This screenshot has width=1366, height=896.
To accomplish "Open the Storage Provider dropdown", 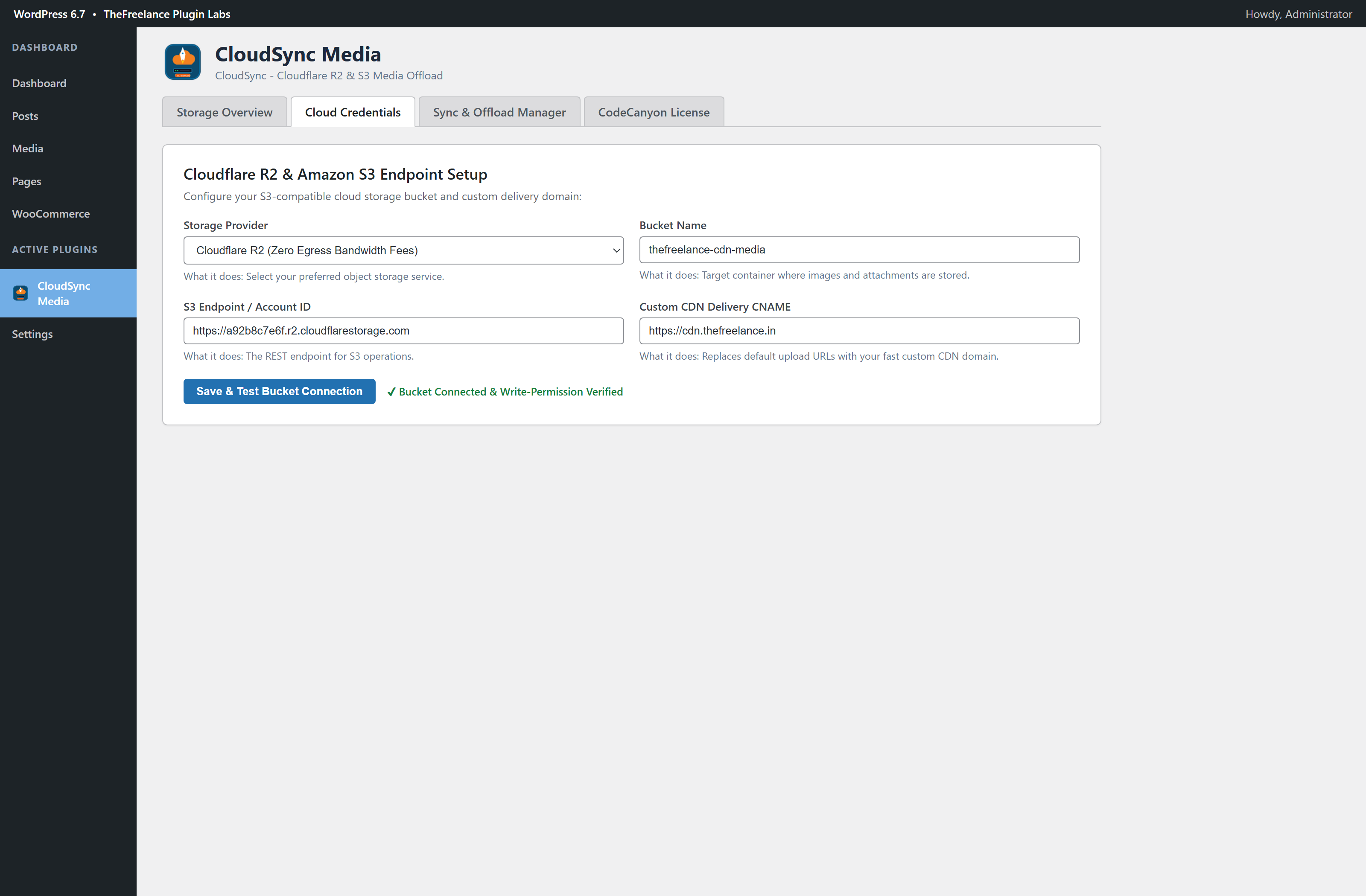I will coord(403,250).
